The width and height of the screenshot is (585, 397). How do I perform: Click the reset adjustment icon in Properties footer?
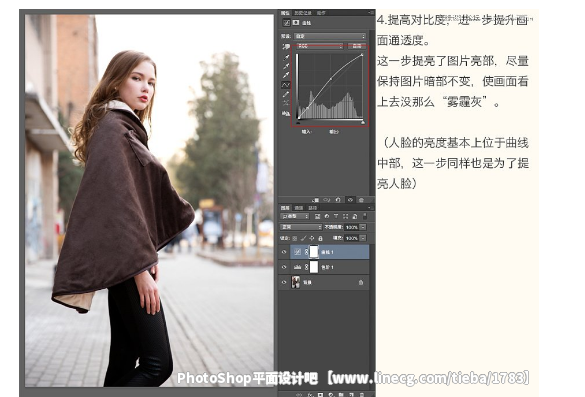(x=338, y=200)
